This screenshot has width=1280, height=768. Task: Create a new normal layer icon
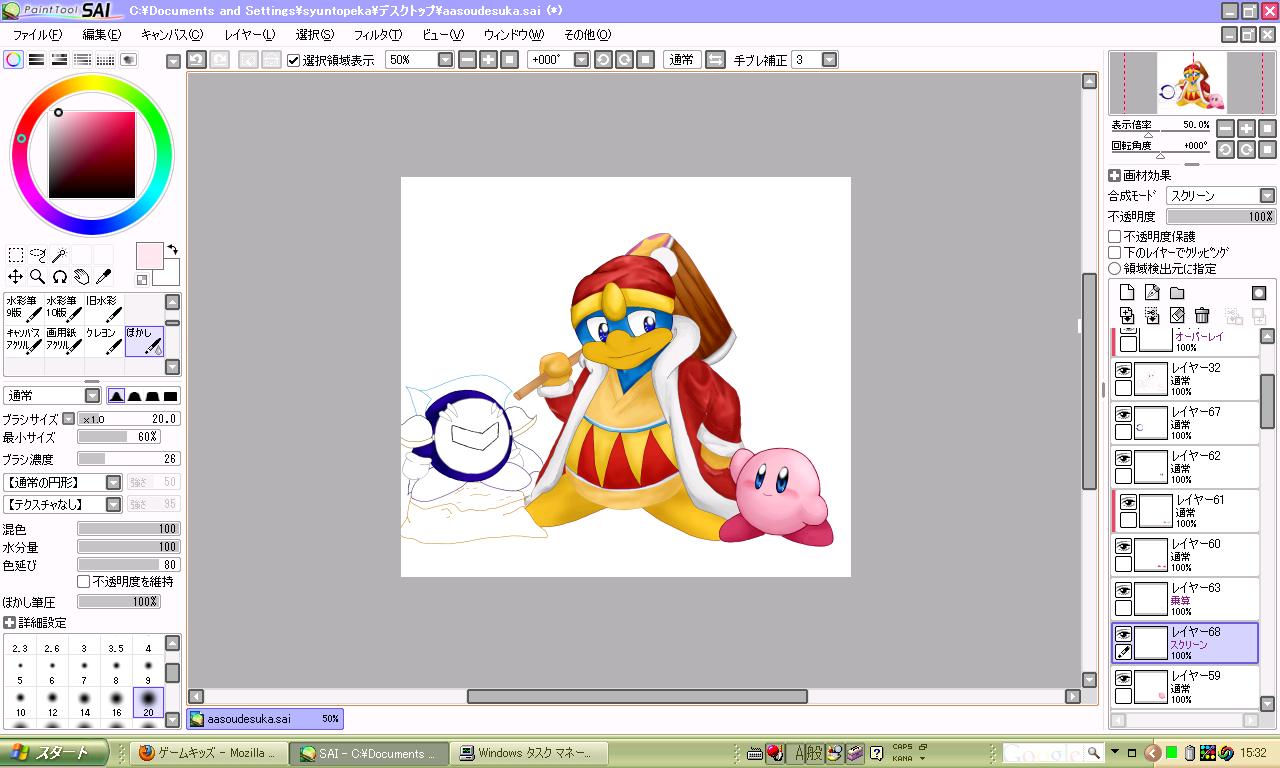pyautogui.click(x=1127, y=293)
